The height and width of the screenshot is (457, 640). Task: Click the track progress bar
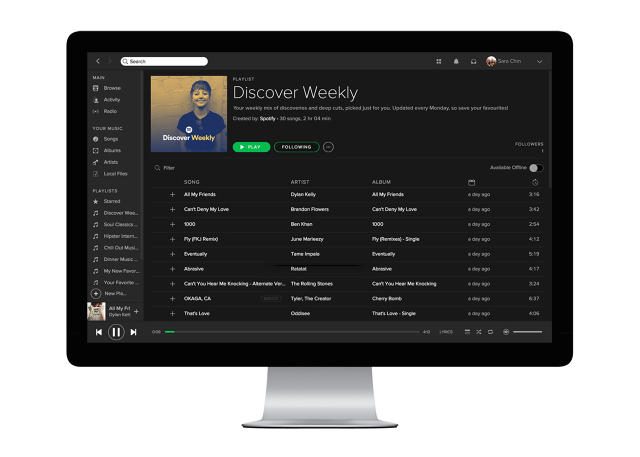292,332
